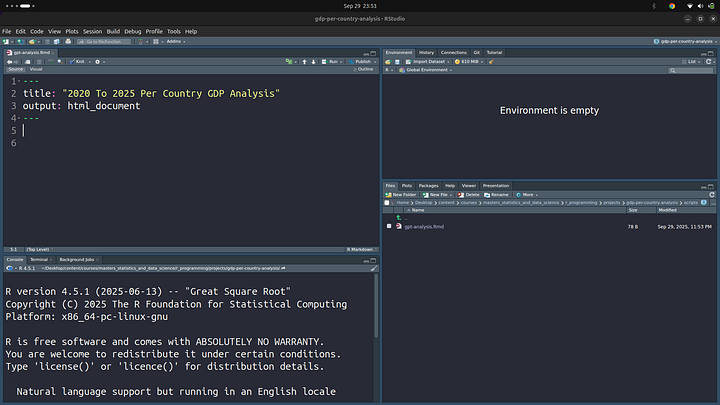The image size is (720, 405).
Task: Click the volume icon in top bar
Action: [700, 6]
